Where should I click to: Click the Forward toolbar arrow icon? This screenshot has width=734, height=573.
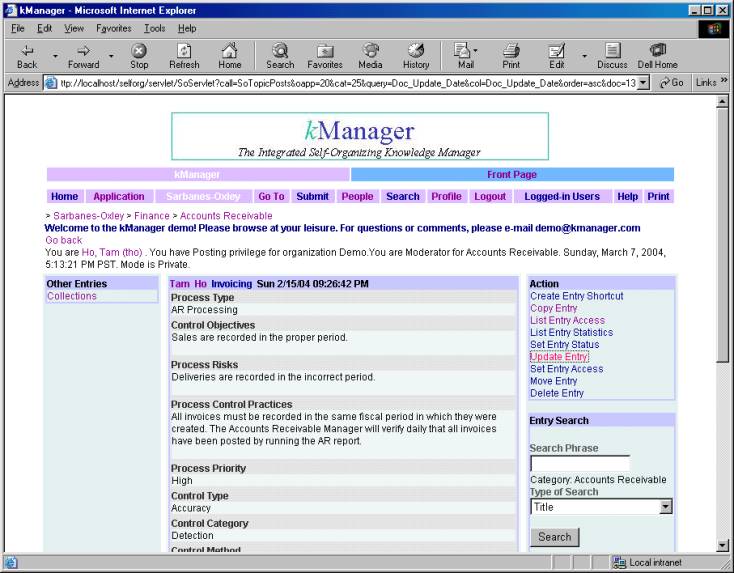click(x=83, y=51)
